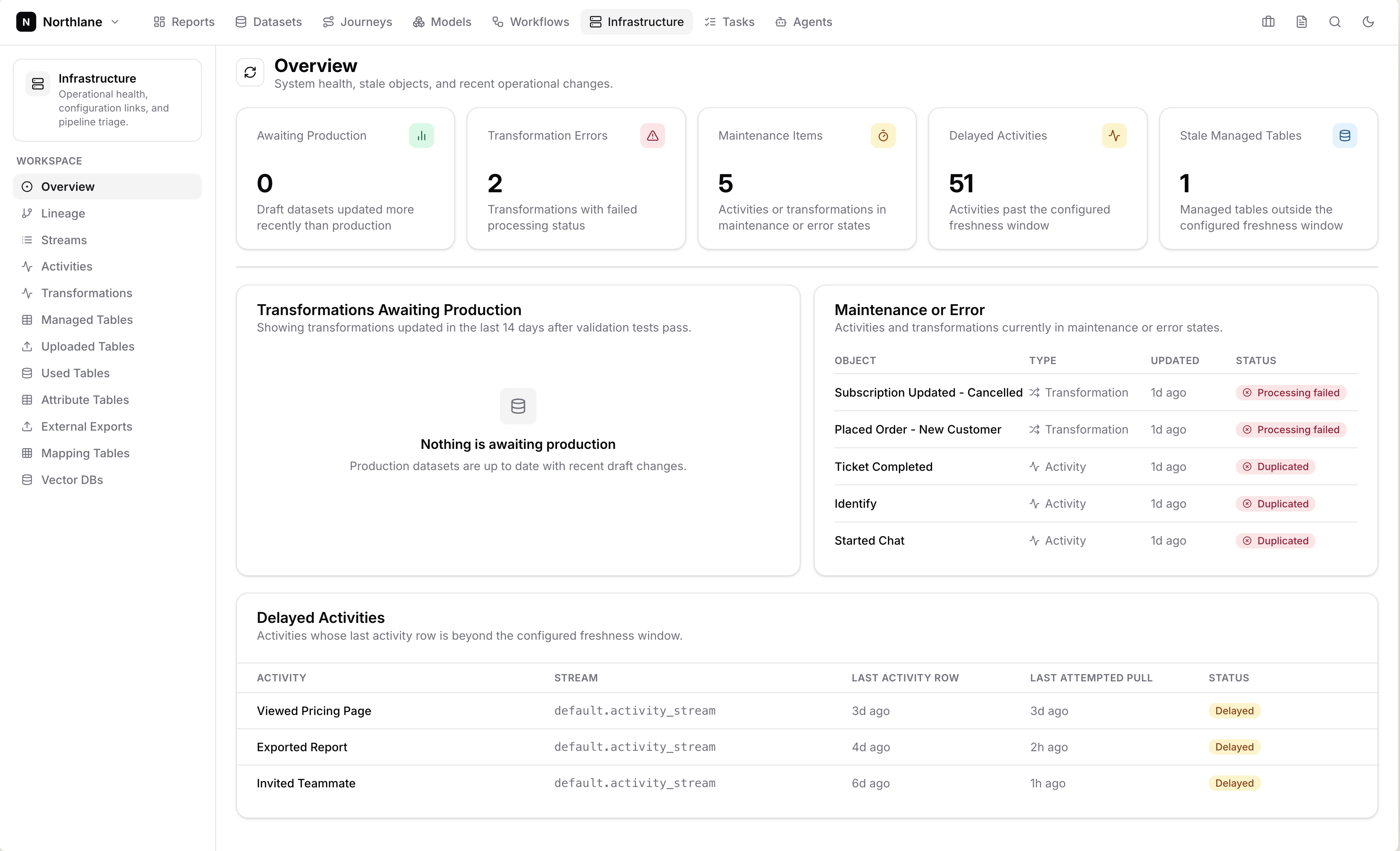
Task: Click Processing failed badge for Placed Order
Action: (1291, 430)
